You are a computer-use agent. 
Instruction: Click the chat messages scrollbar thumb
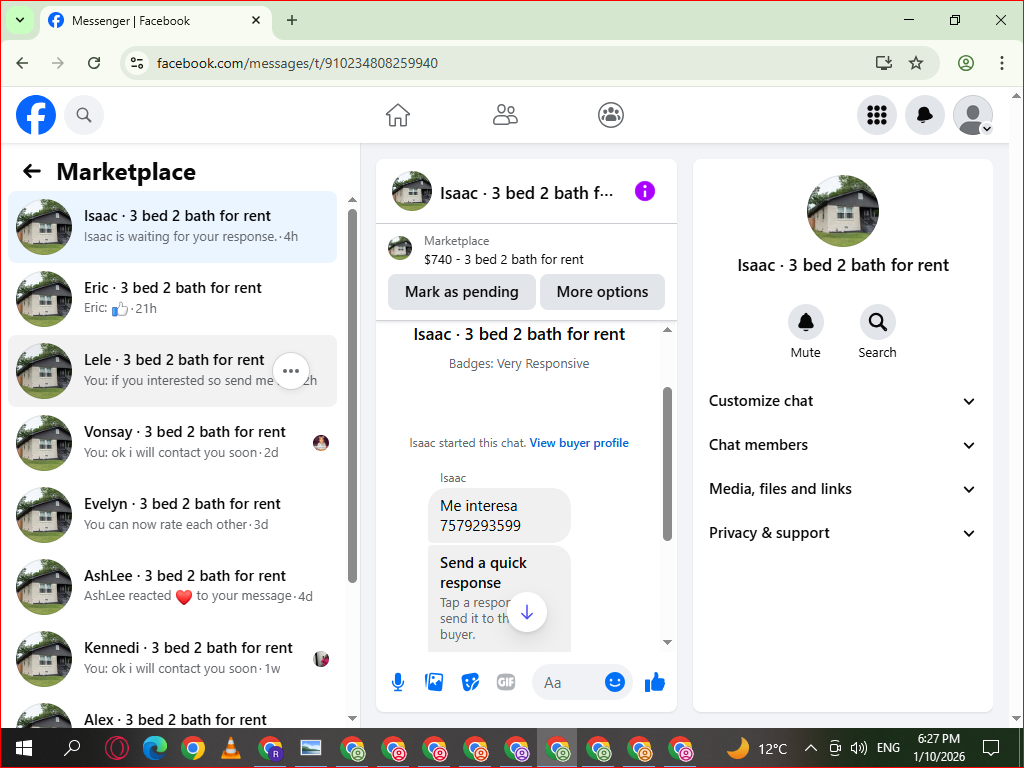point(667,464)
